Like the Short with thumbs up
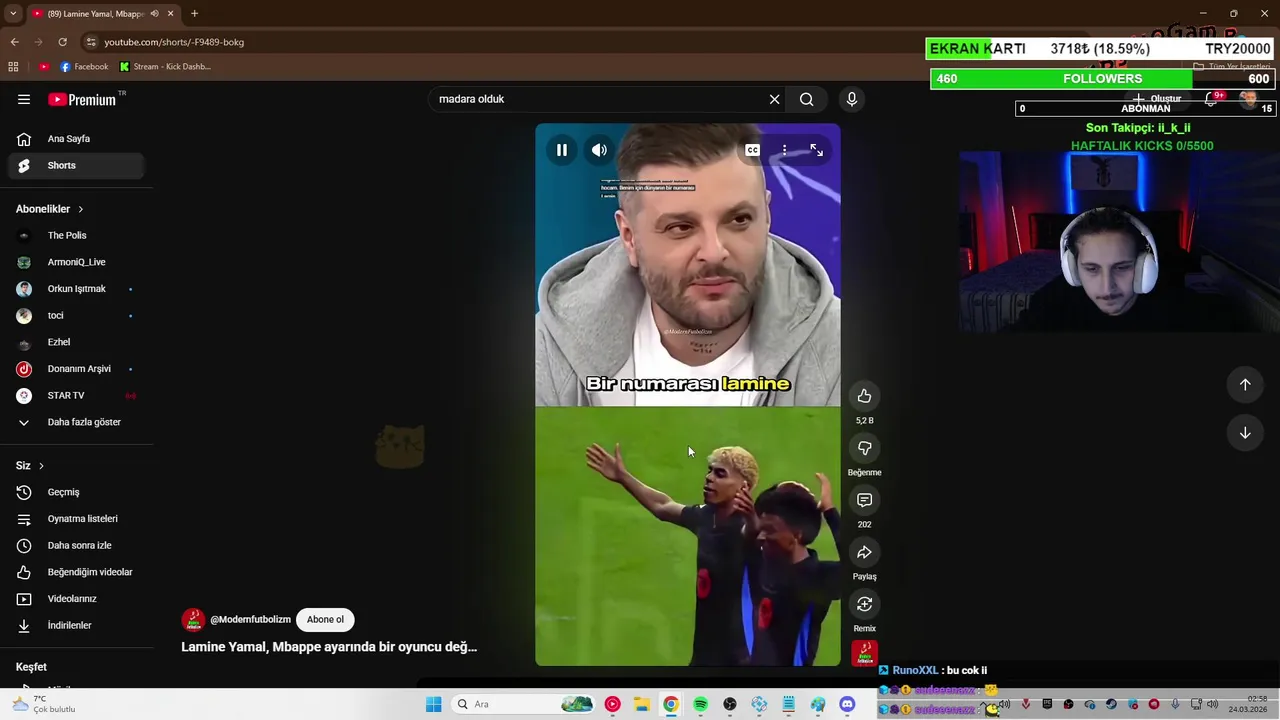The height and width of the screenshot is (720, 1280). [864, 396]
